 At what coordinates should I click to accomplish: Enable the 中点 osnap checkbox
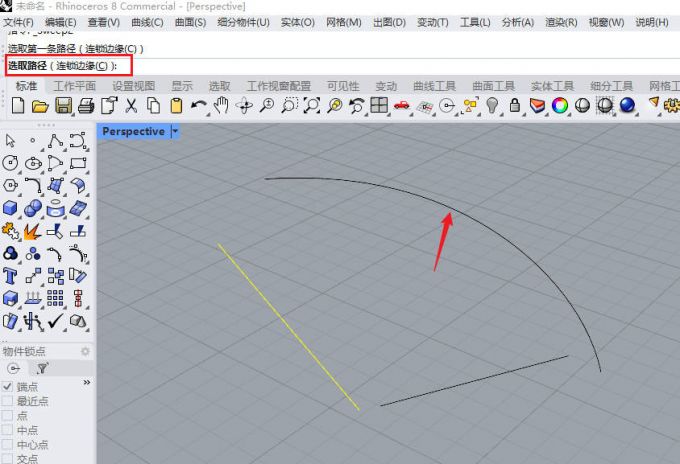(7, 430)
